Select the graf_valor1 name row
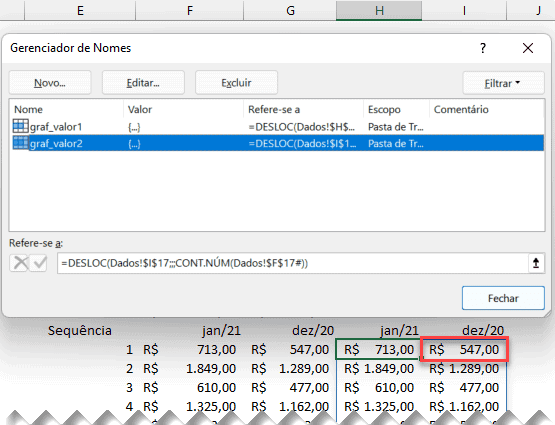The image size is (555, 425). point(278,127)
